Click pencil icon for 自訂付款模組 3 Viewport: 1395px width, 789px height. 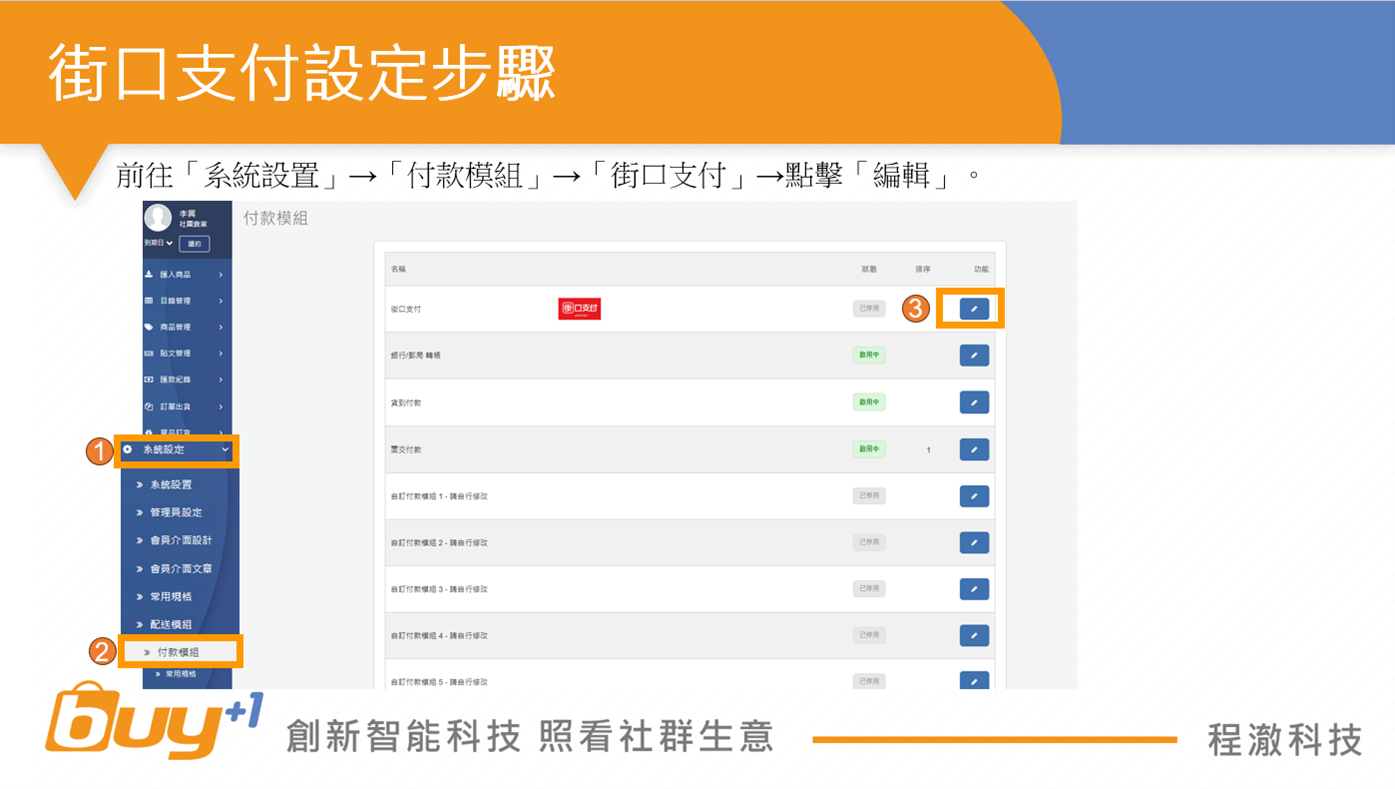974,589
